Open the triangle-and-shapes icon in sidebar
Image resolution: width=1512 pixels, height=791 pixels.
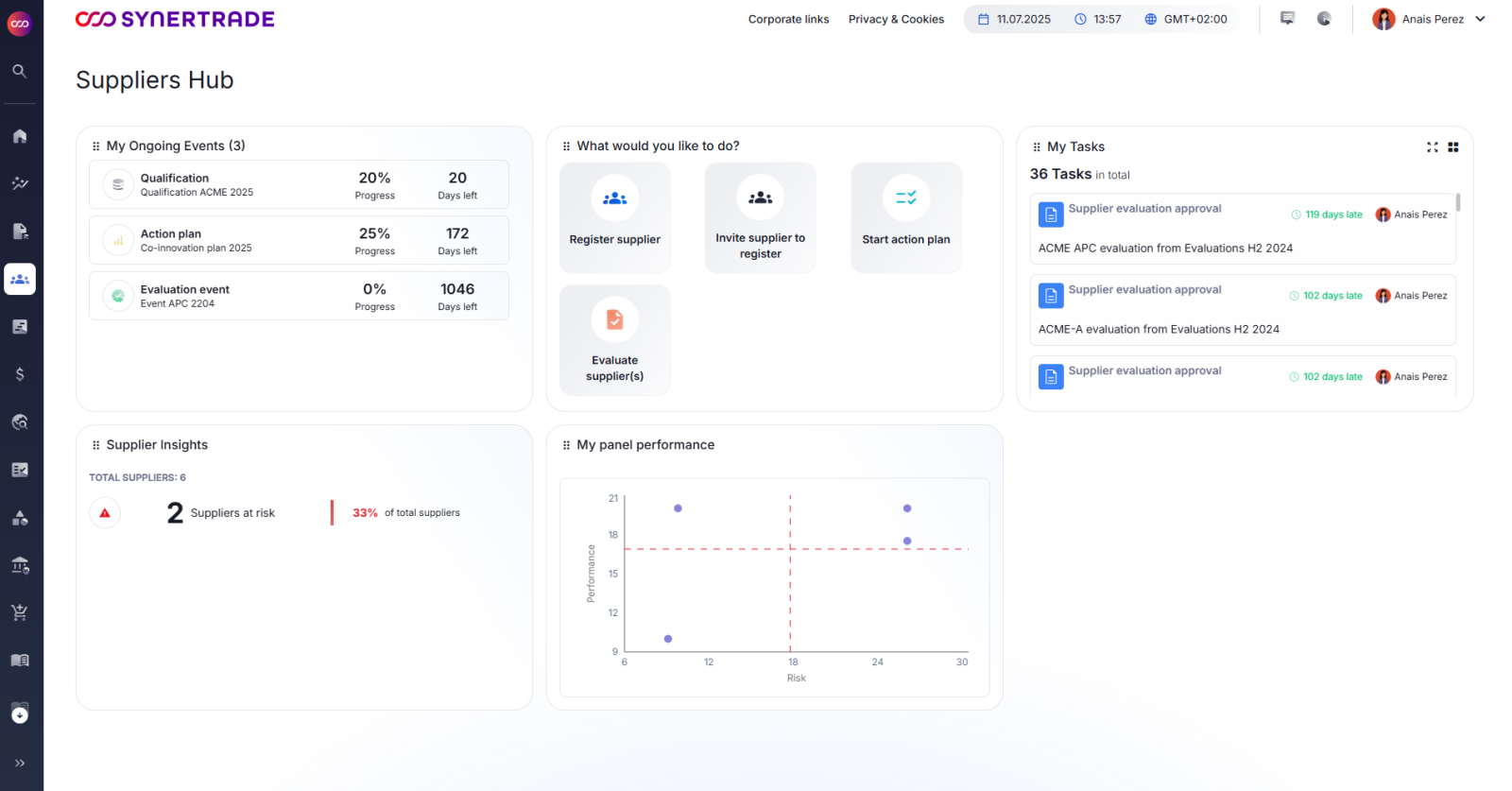click(x=20, y=518)
